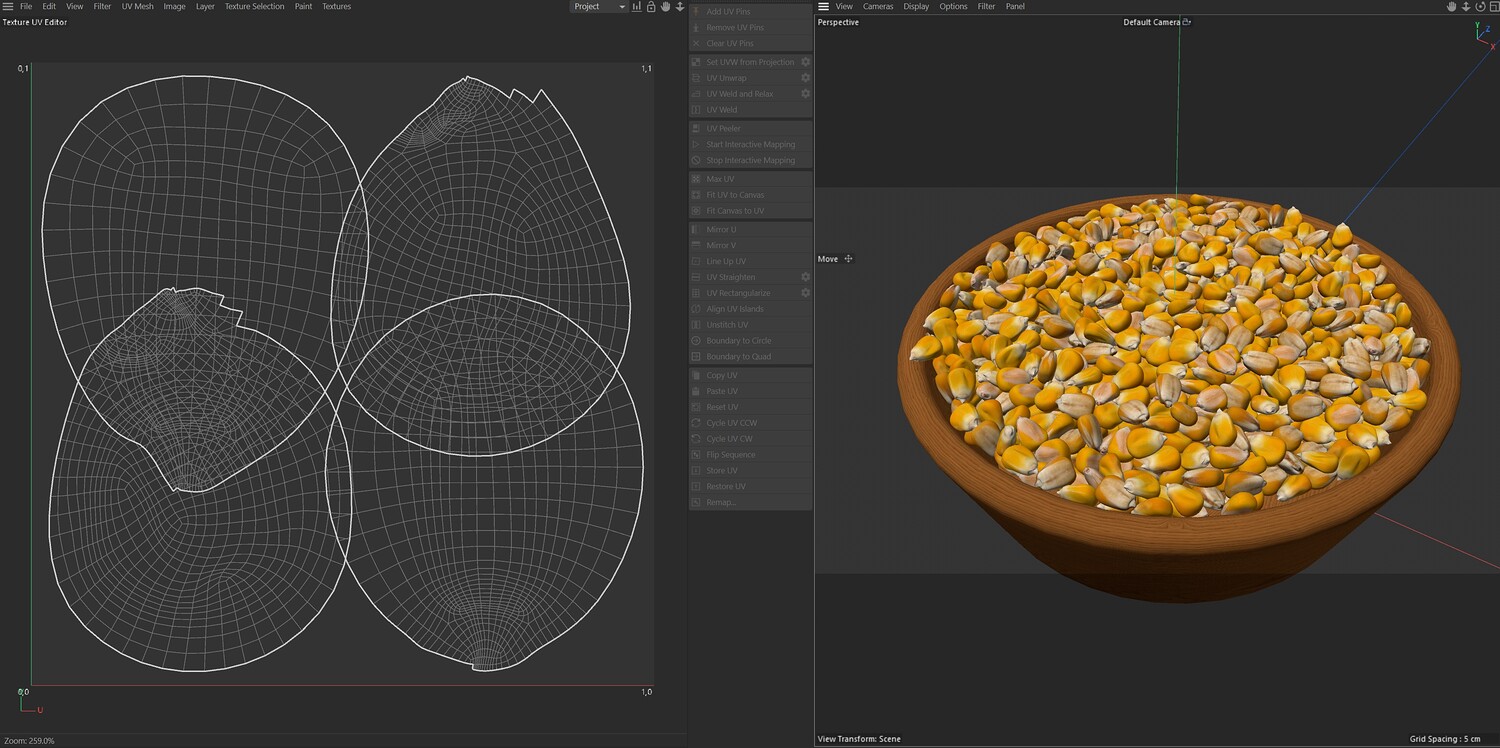The width and height of the screenshot is (1500, 748).
Task: Open the Paint menu
Action: pos(303,6)
